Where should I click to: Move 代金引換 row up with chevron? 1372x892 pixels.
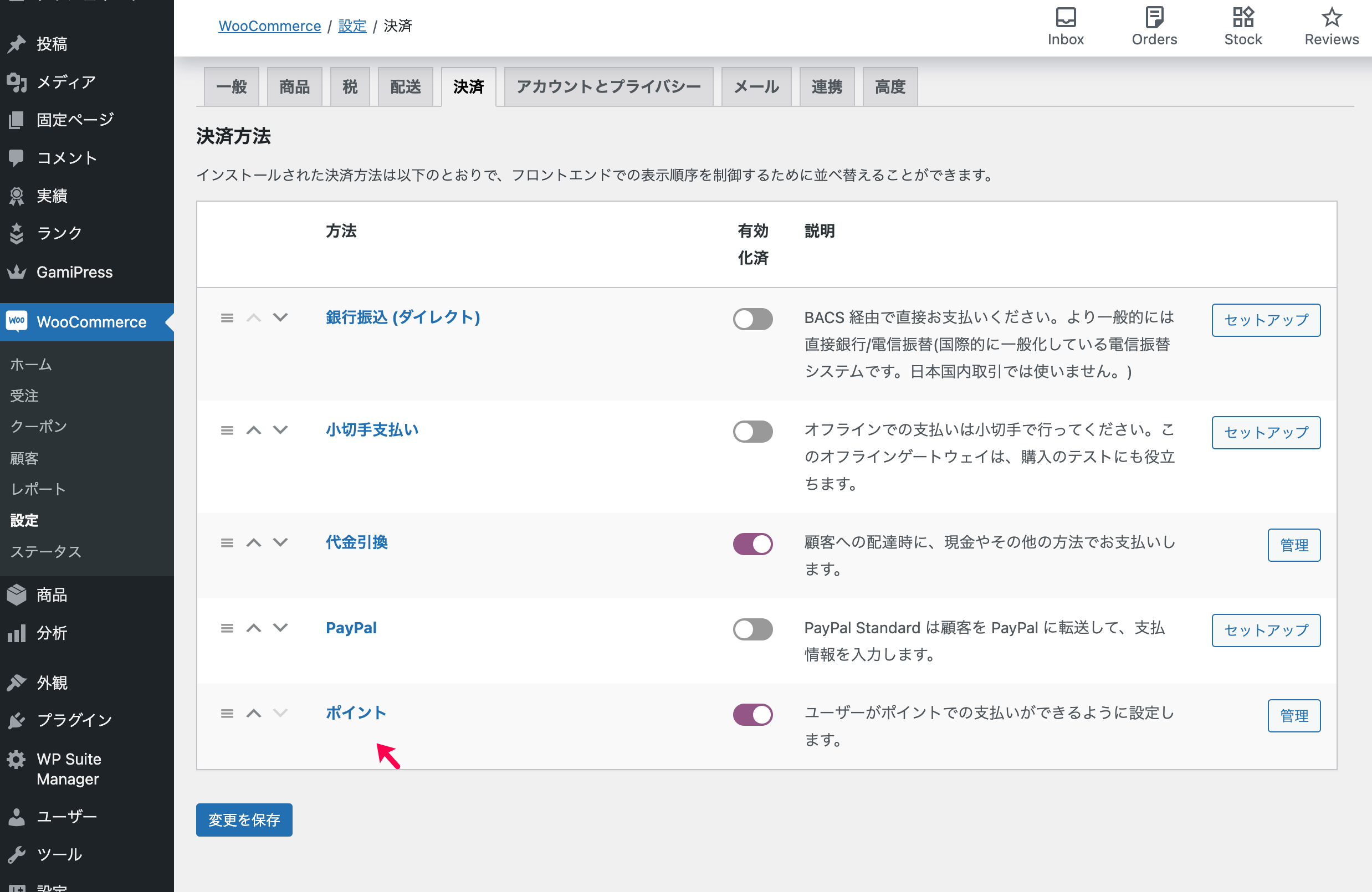coord(254,542)
